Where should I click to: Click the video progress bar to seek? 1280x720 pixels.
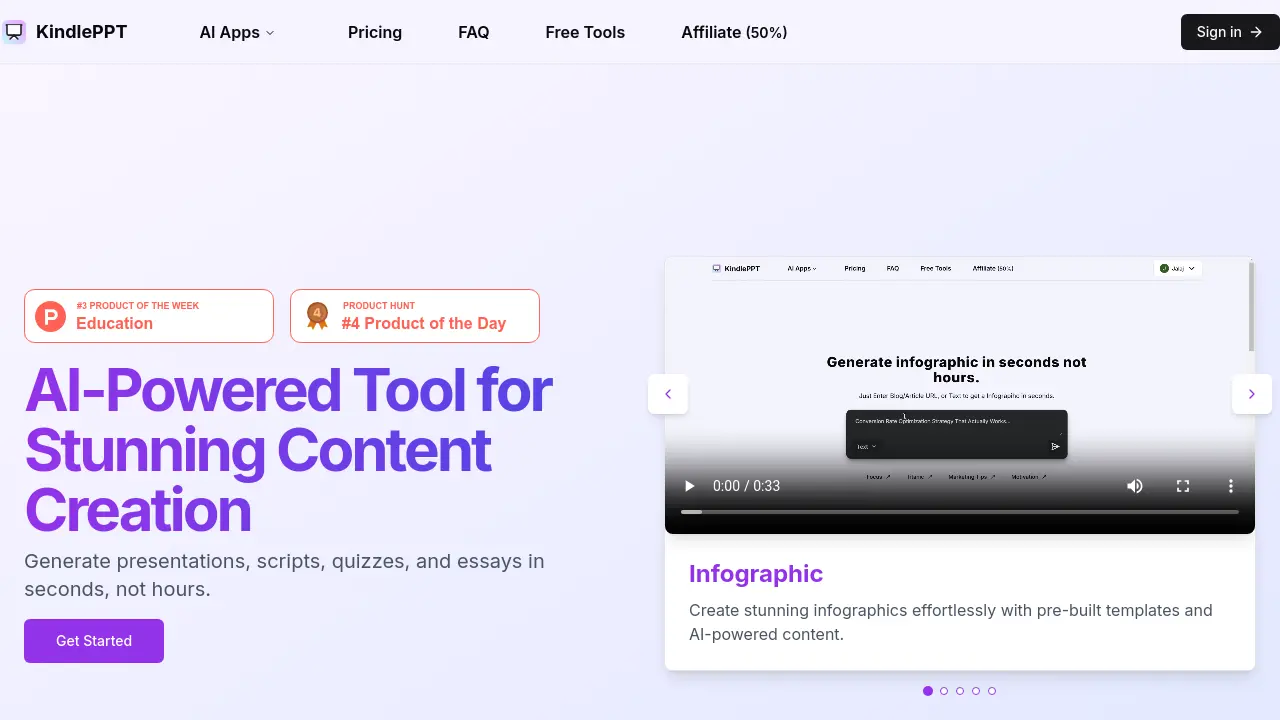coord(960,512)
